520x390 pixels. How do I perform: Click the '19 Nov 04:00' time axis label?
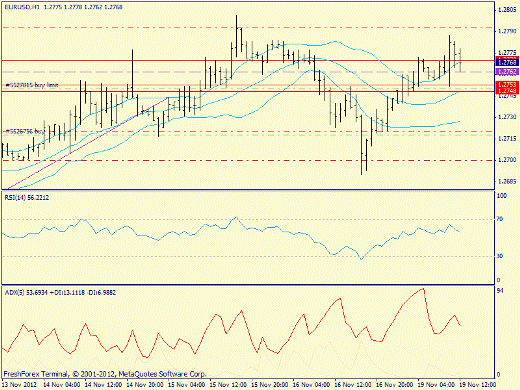(437, 384)
